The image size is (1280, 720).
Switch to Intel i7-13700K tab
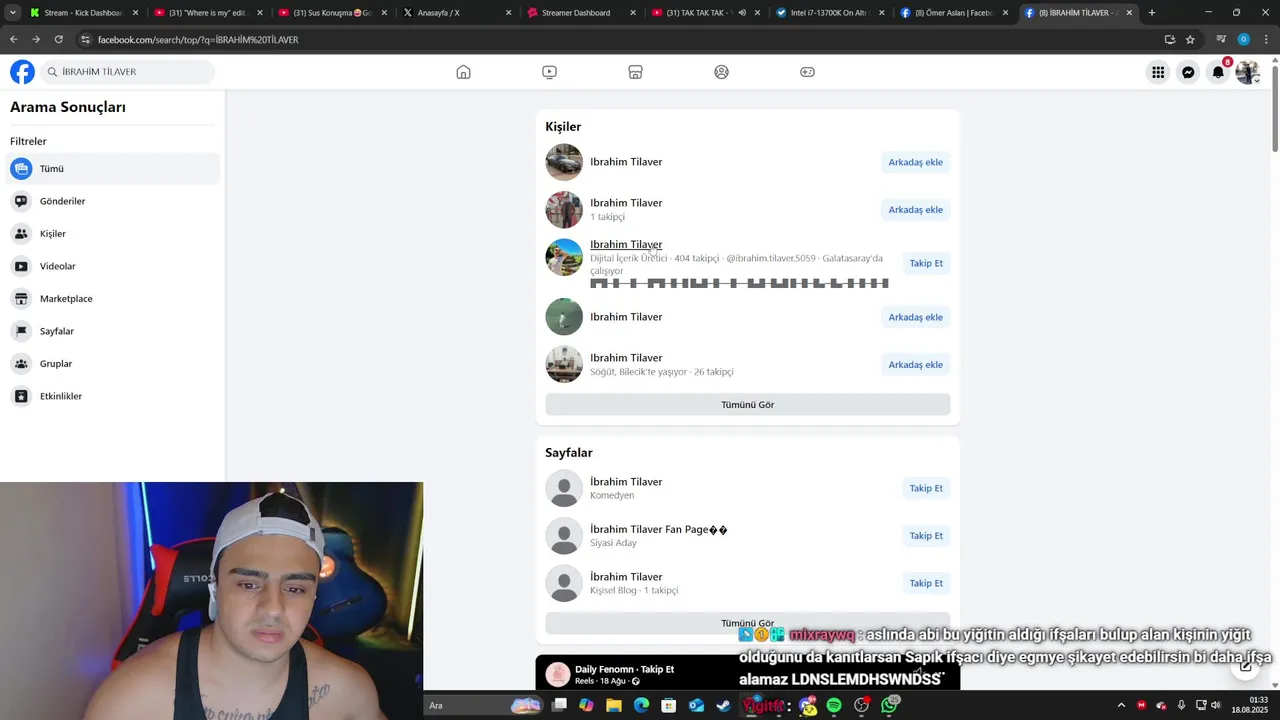[x=830, y=13]
